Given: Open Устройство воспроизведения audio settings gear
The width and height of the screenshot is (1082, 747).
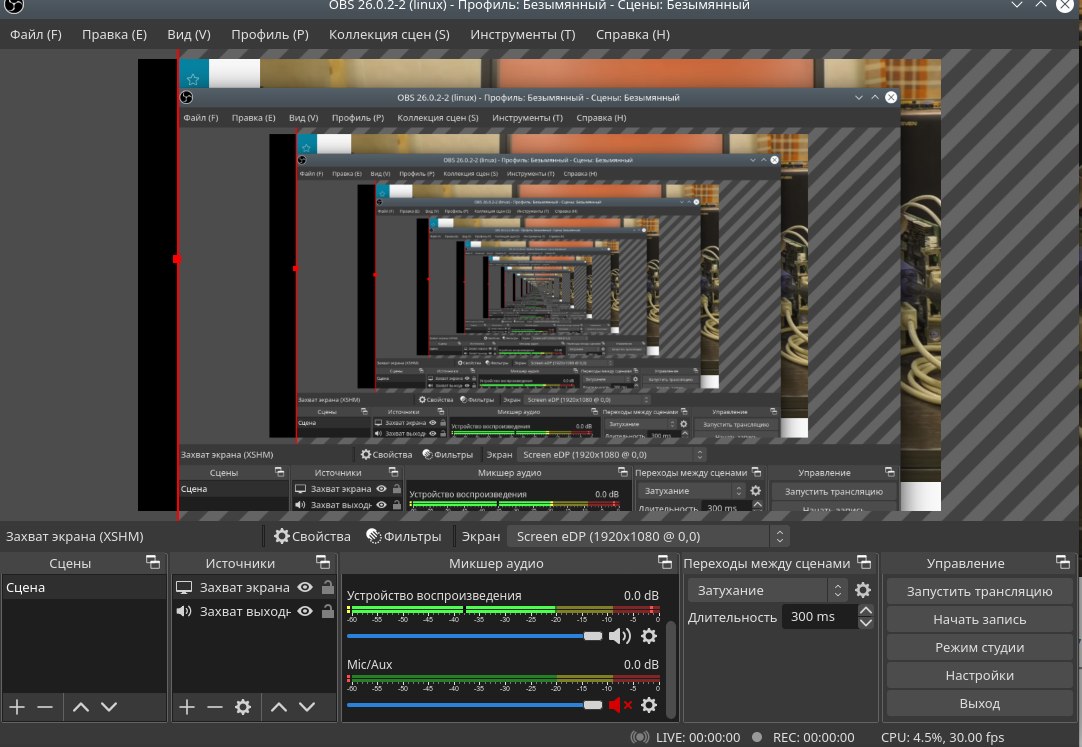Looking at the screenshot, I should coord(649,636).
